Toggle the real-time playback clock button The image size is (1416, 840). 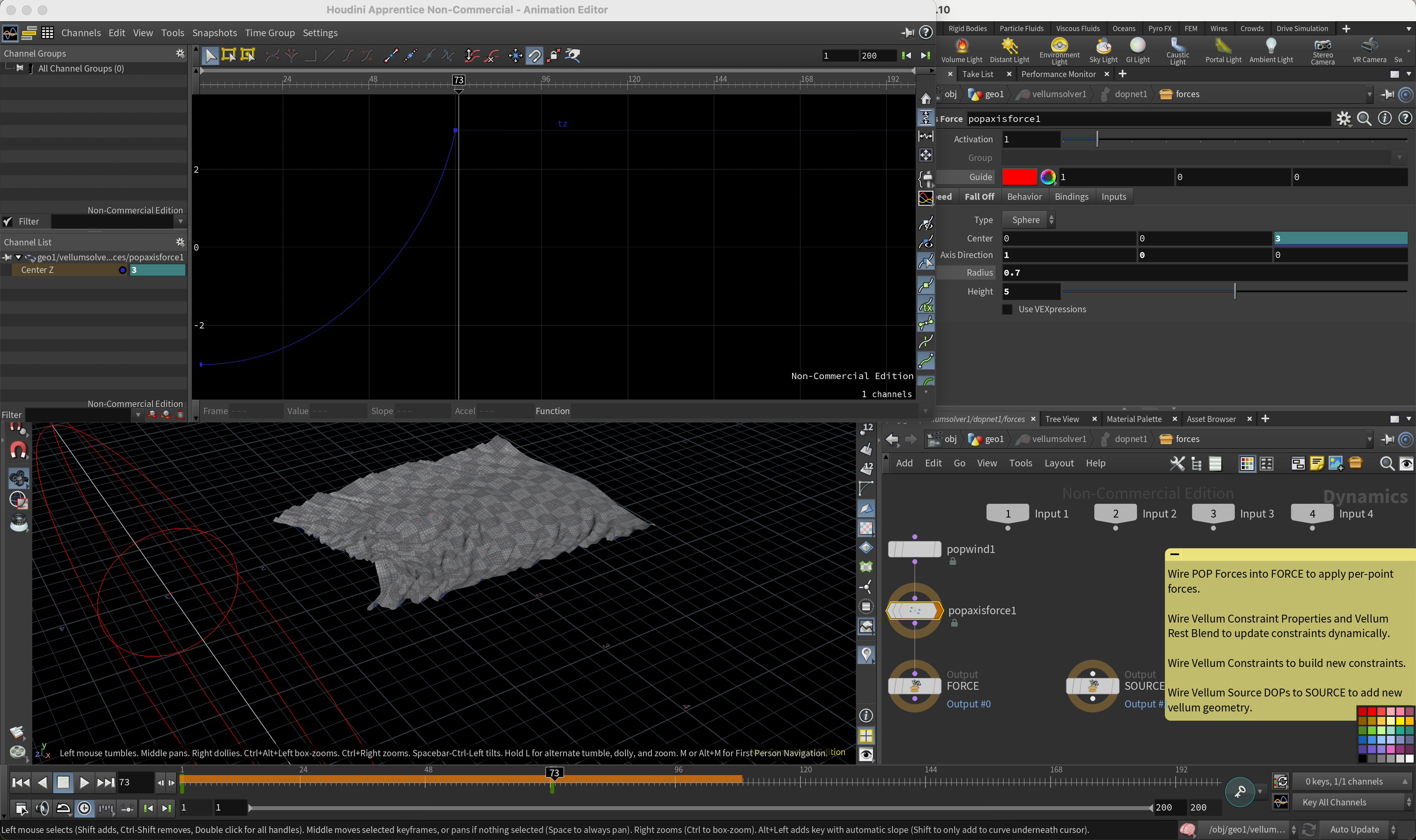click(x=84, y=808)
